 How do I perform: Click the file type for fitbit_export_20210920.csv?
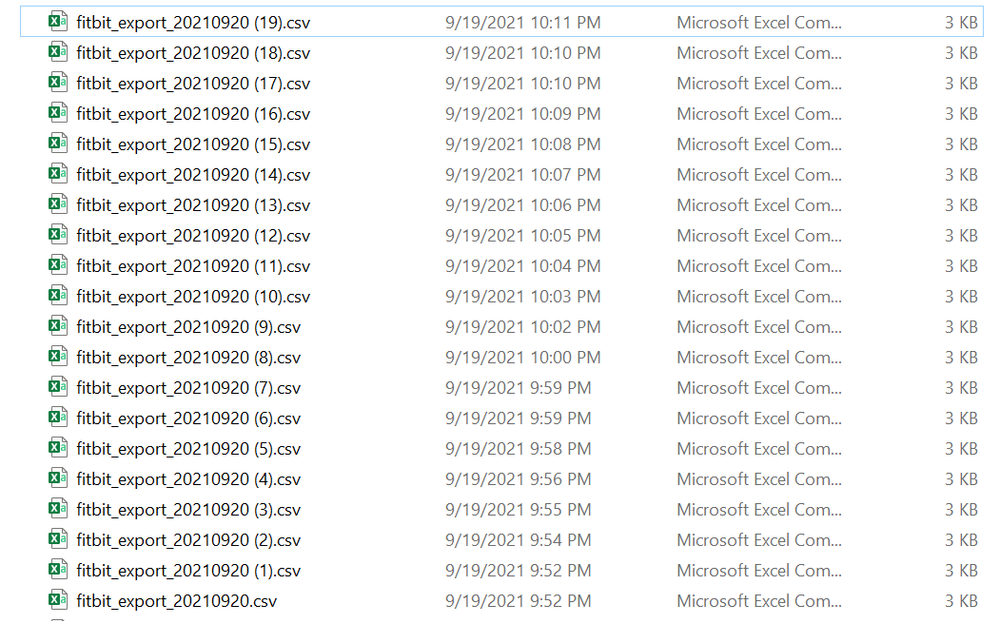tap(759, 601)
